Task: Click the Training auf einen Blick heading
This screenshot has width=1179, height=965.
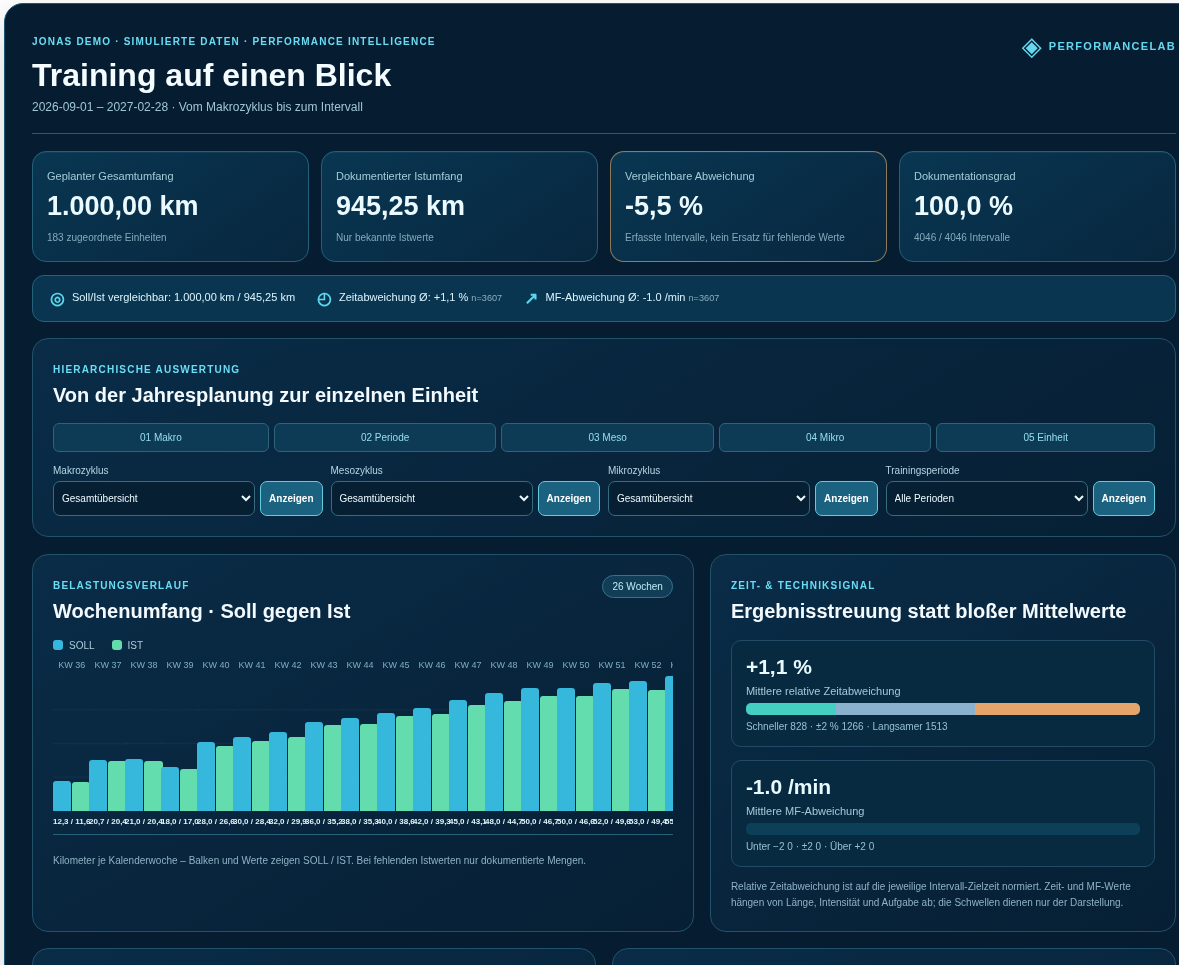Action: [211, 75]
